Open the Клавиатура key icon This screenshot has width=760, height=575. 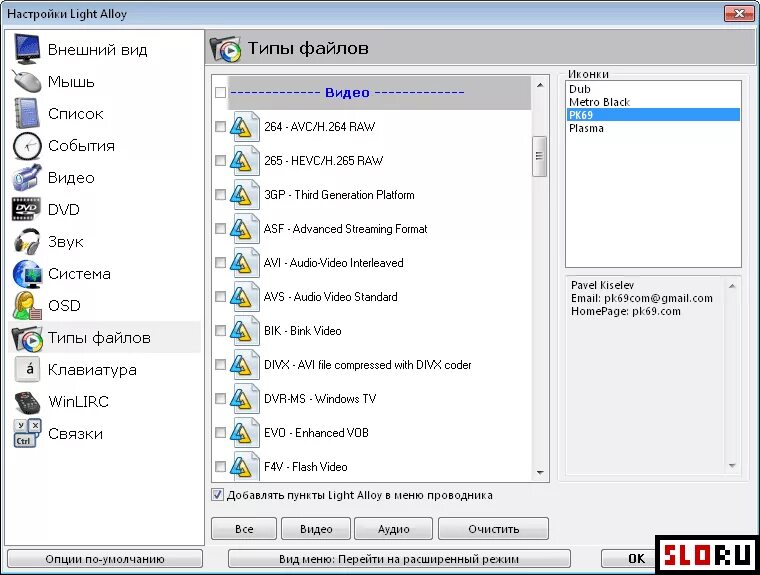pos(28,369)
